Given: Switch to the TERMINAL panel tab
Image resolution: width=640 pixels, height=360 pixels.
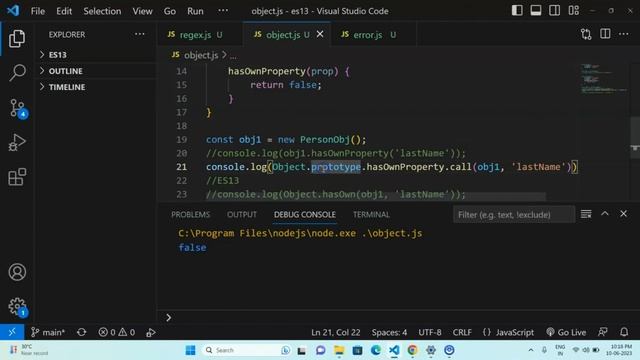Looking at the screenshot, I should [x=371, y=214].
